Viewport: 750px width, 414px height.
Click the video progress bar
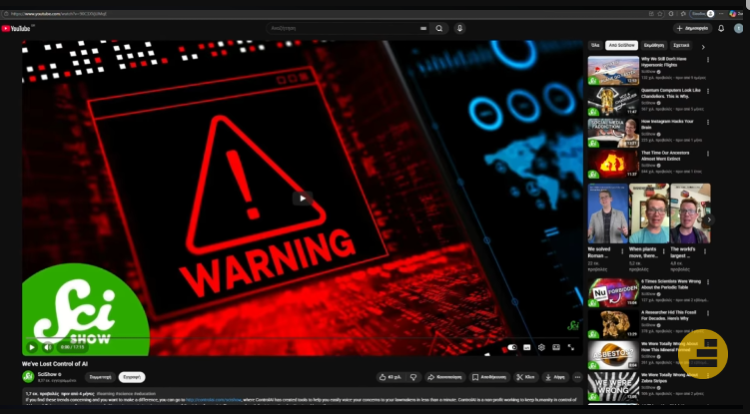tap(300, 338)
